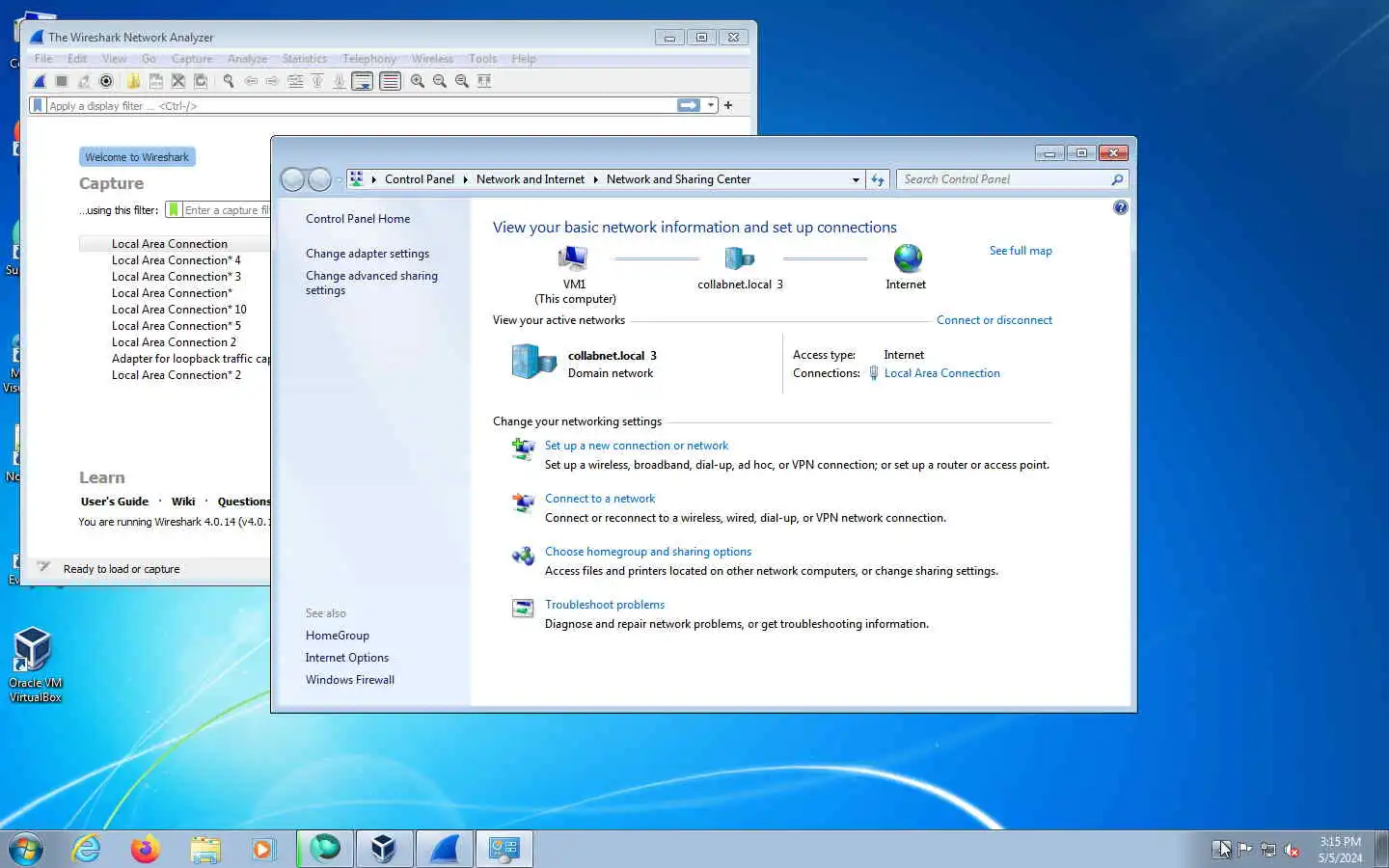Expand the breadcrumb arrow after Network and Internet
The width and height of the screenshot is (1389, 868).
(595, 179)
